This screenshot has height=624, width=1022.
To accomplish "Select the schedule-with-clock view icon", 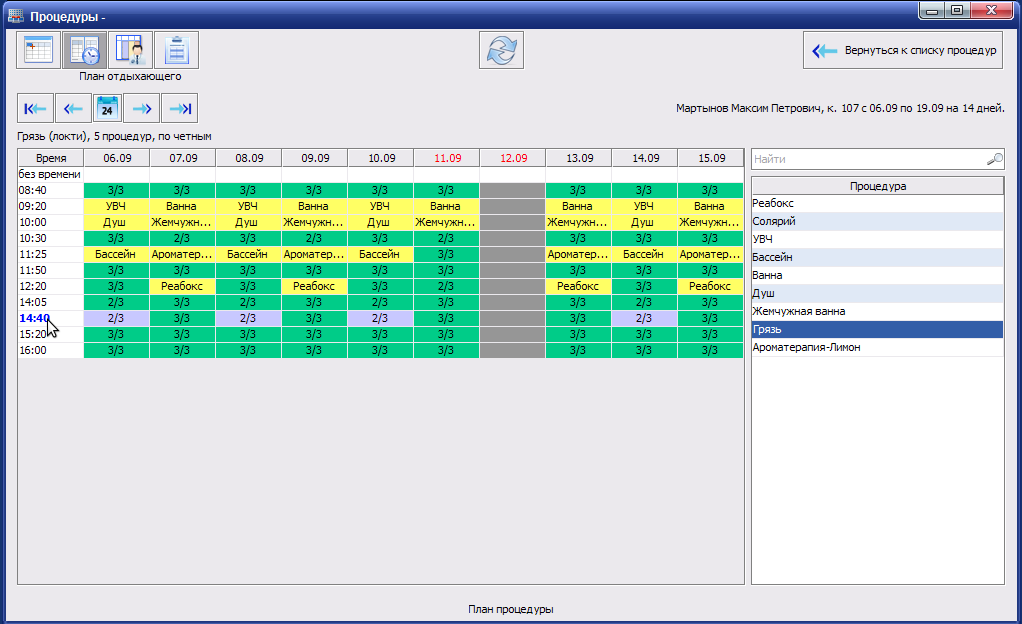I will 85,50.
